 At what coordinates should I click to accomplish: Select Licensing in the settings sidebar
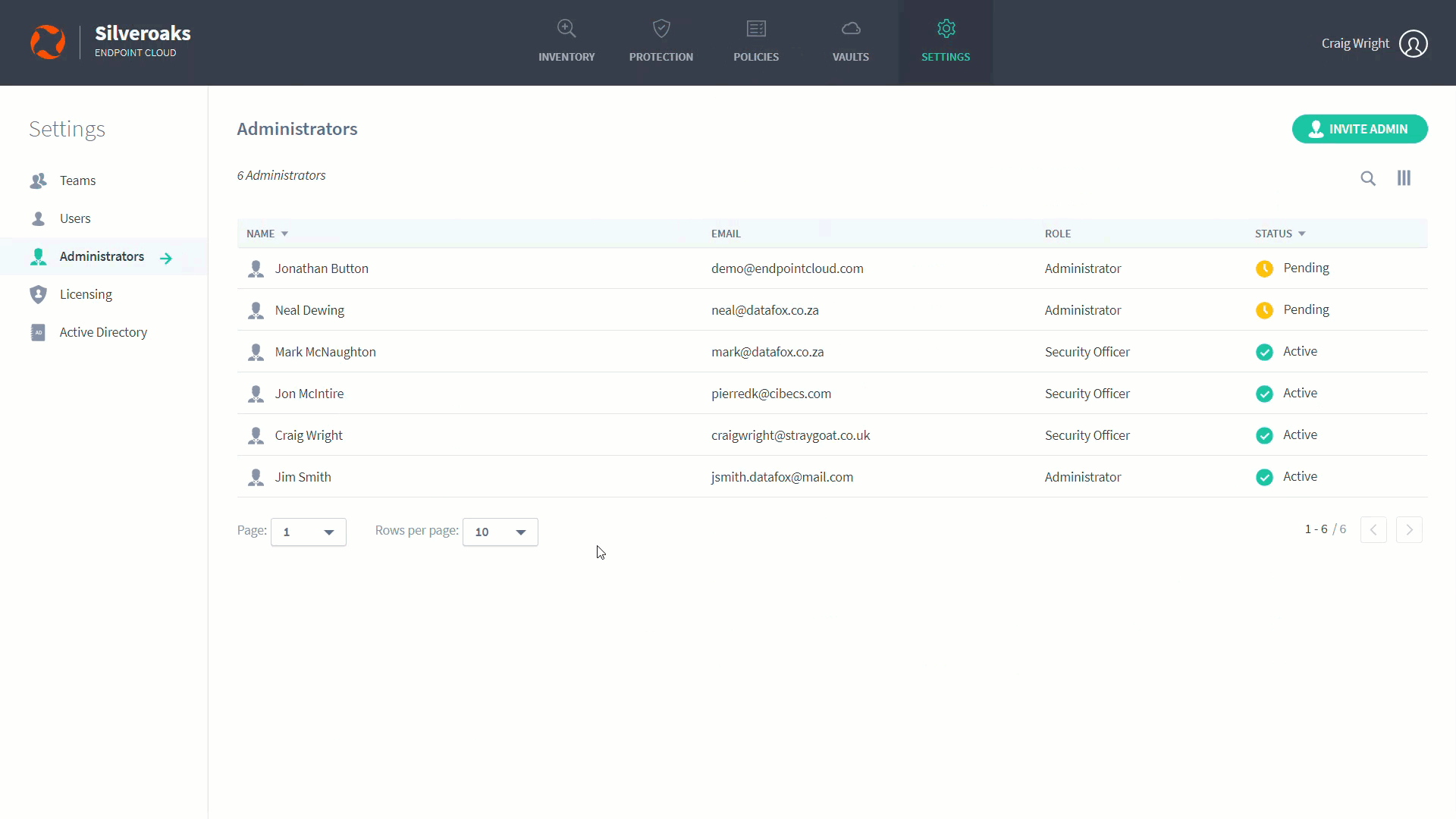click(x=86, y=294)
